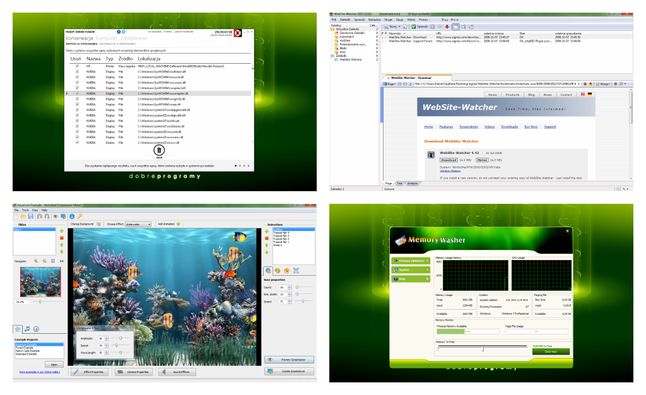The width and height of the screenshot is (646, 395).
Task: Click the key icon in aquarium toolbar
Action: [x=80, y=216]
